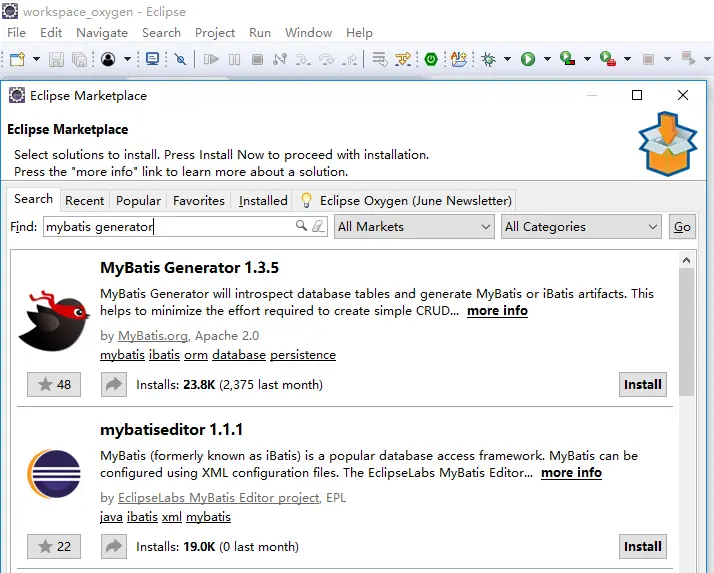Expand the dropdown beside the user profile icon
Screen dimensions: 714x573
coord(128,59)
